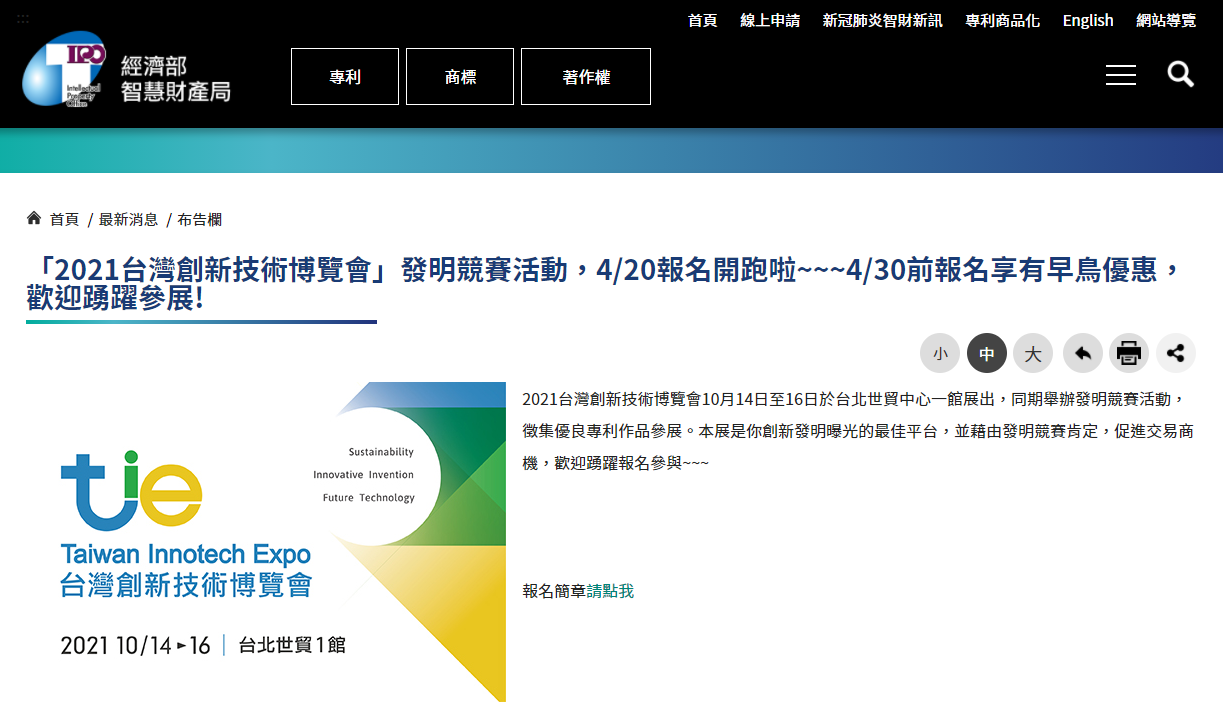Click the home icon in the breadcrumb
1223x704 pixels.
click(34, 218)
